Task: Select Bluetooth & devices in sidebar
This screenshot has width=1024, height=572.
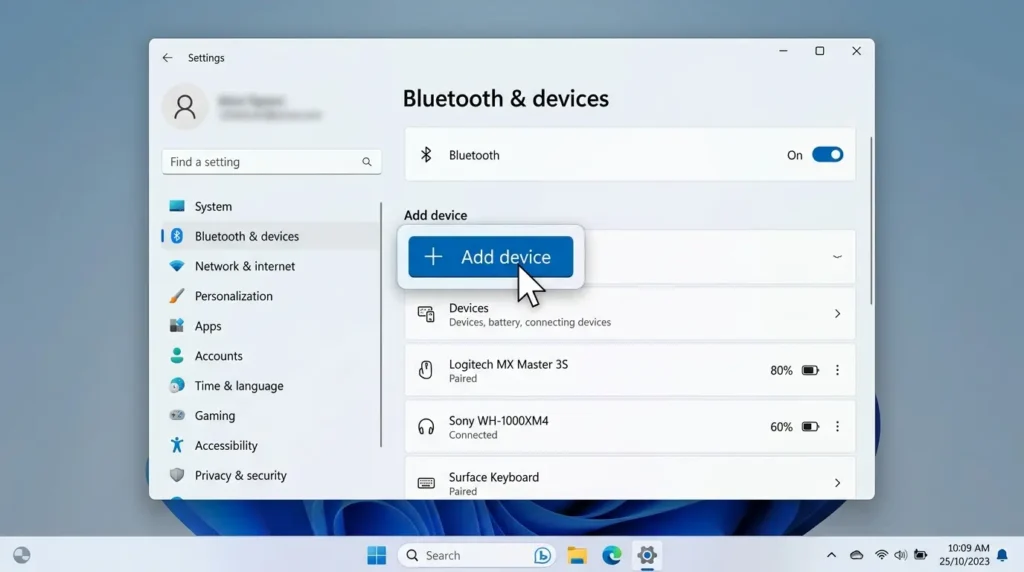Action: tap(270, 236)
